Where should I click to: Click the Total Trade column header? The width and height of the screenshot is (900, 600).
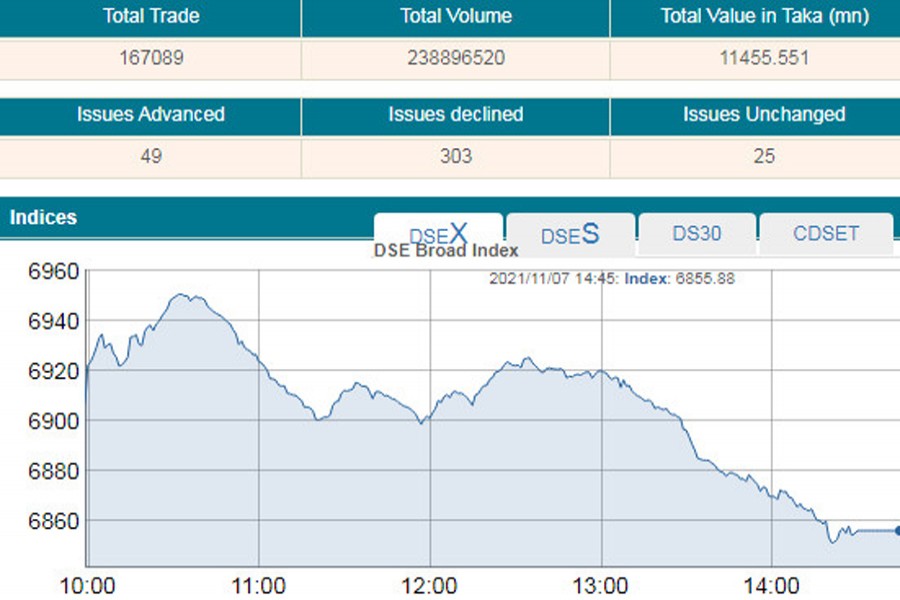(150, 17)
